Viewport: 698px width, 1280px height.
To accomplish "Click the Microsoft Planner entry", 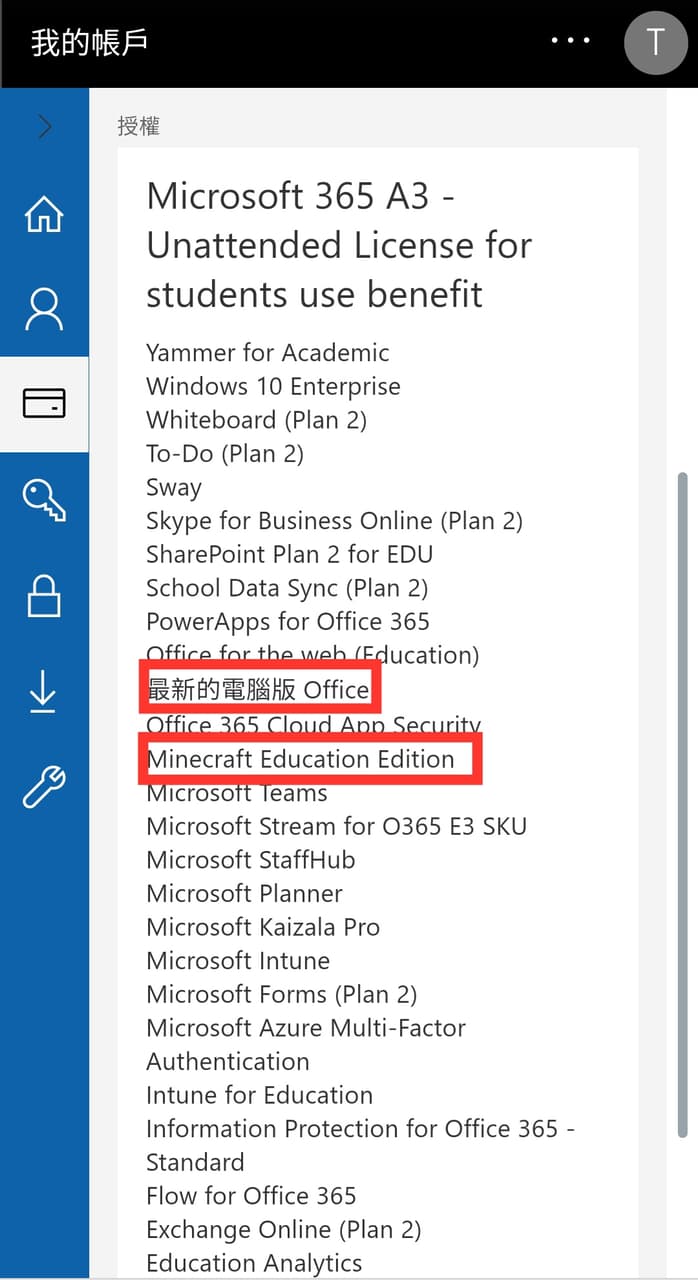I will (x=245, y=894).
